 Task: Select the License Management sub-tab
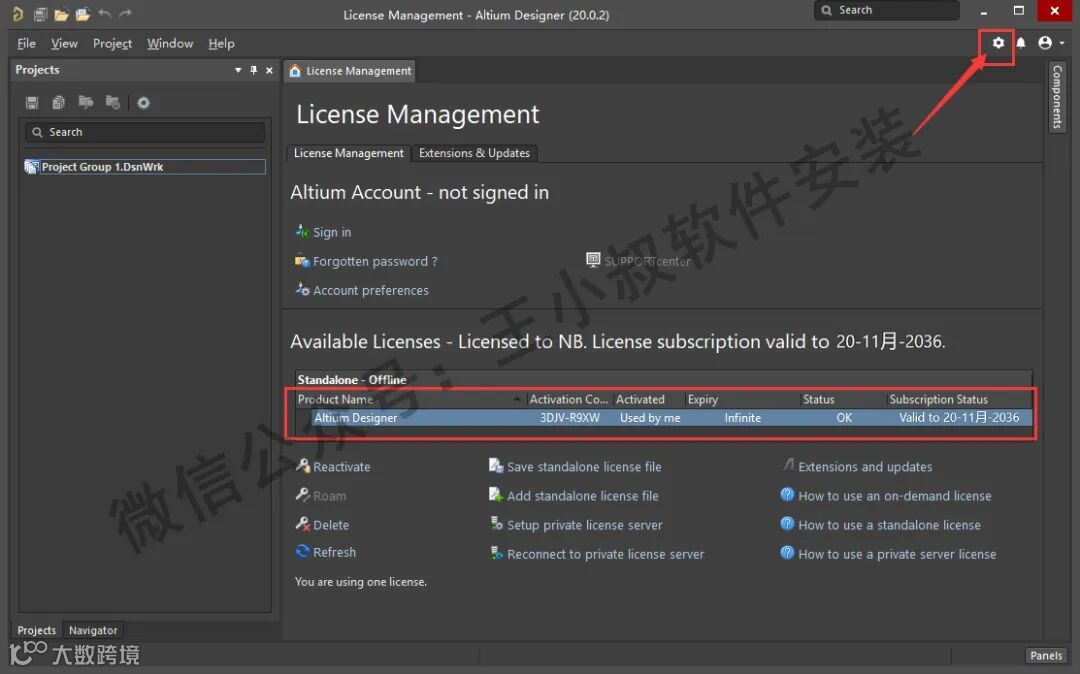349,153
